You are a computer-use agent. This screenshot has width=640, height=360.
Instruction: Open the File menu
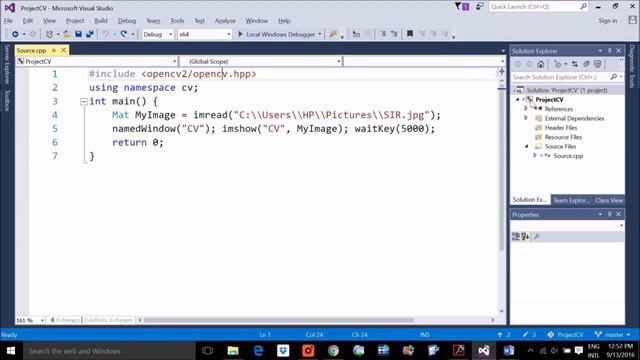pyautogui.click(x=8, y=21)
